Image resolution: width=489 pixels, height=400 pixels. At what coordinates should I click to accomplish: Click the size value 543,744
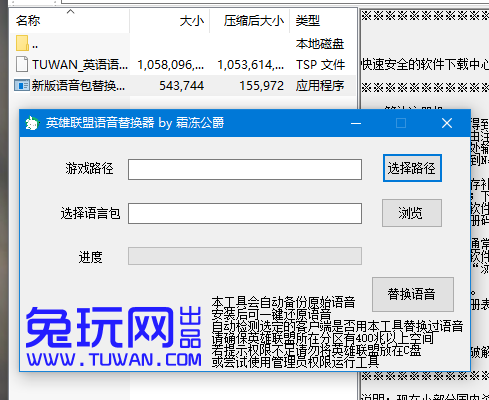click(181, 86)
